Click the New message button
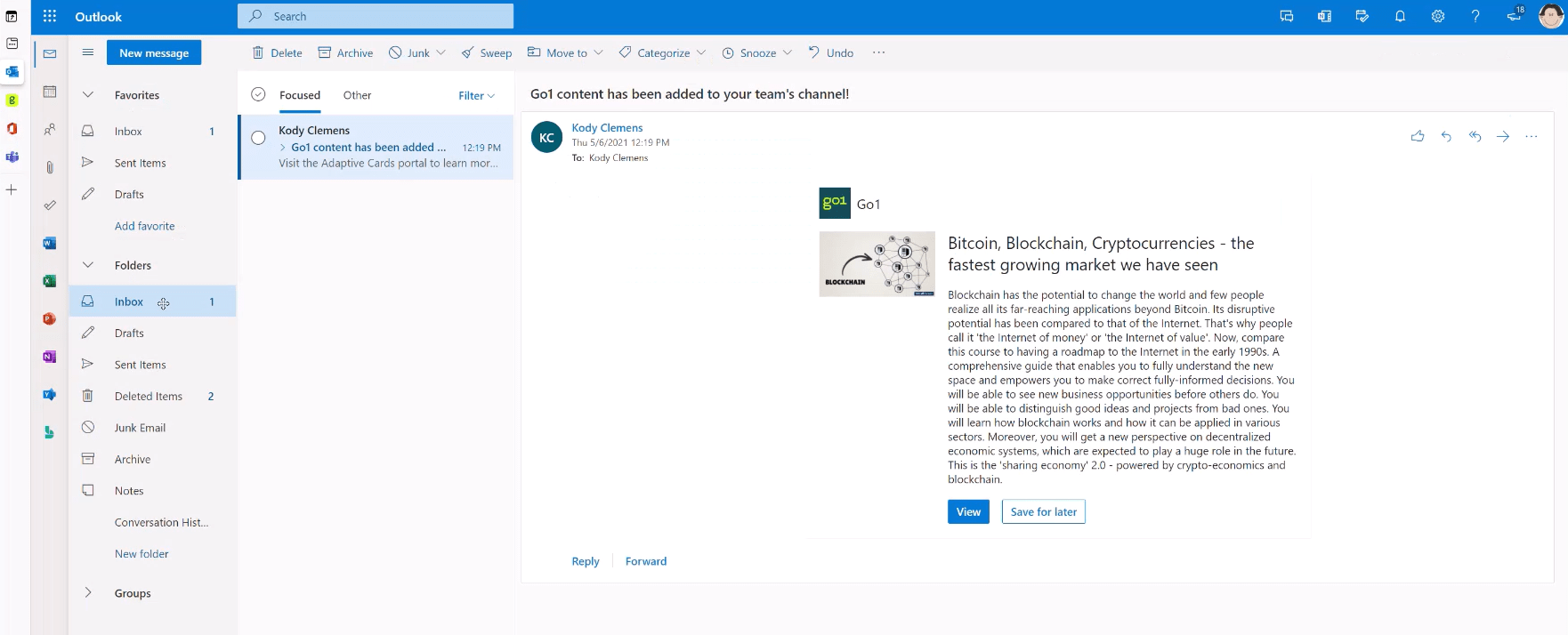 coord(154,52)
